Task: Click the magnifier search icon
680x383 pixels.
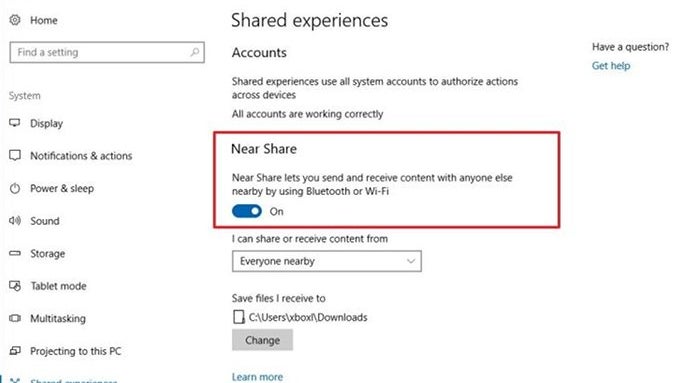Action: 195,52
